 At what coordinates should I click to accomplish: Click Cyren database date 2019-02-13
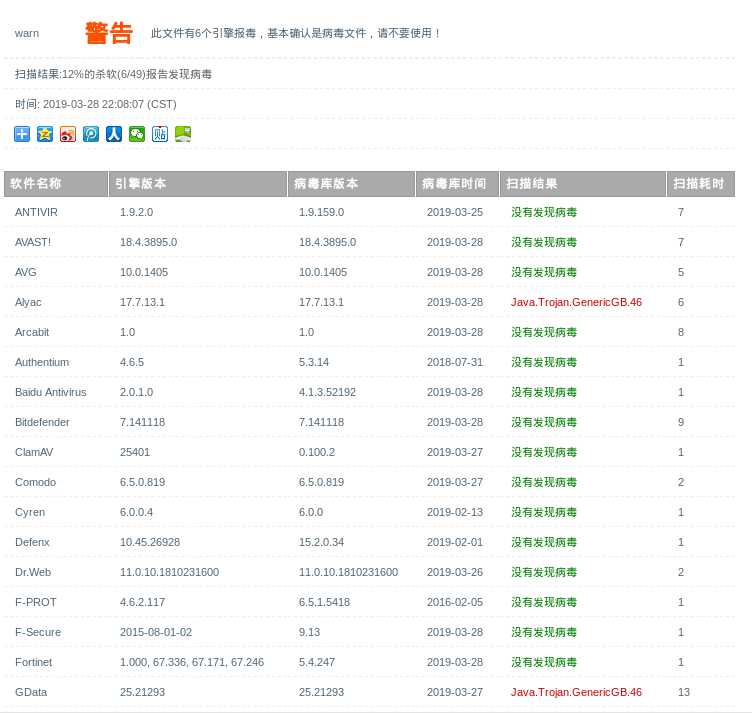pos(455,512)
